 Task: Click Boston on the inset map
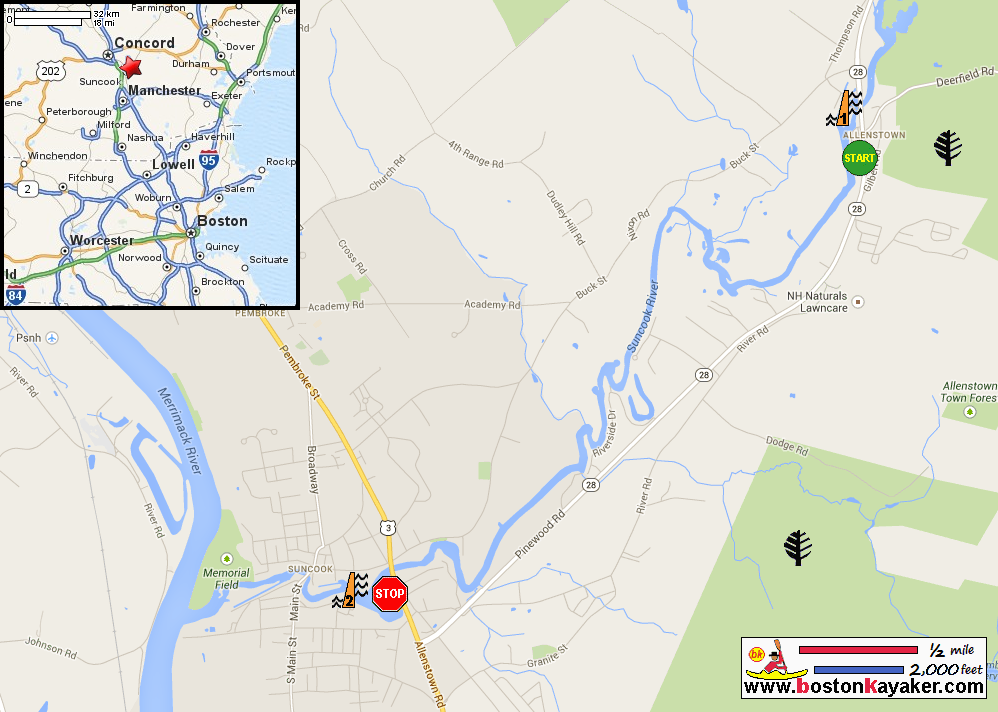point(222,221)
